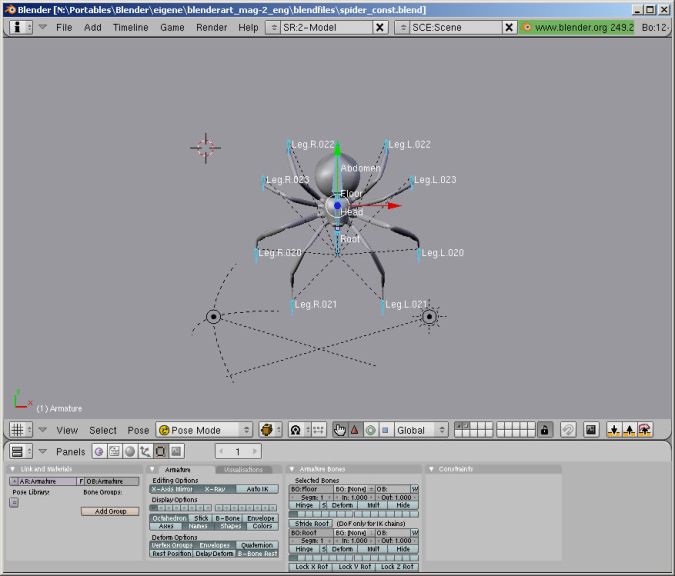The height and width of the screenshot is (576, 675).
Task: Toggle the X-Ray armature option
Action: (215, 489)
